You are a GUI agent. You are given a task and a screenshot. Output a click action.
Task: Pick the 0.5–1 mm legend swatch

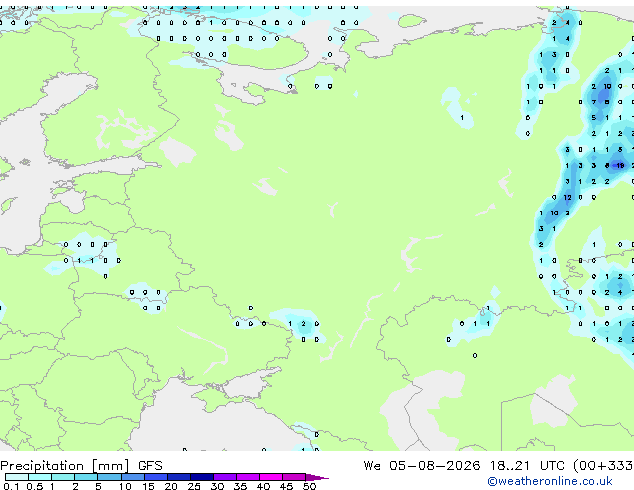click(40, 477)
